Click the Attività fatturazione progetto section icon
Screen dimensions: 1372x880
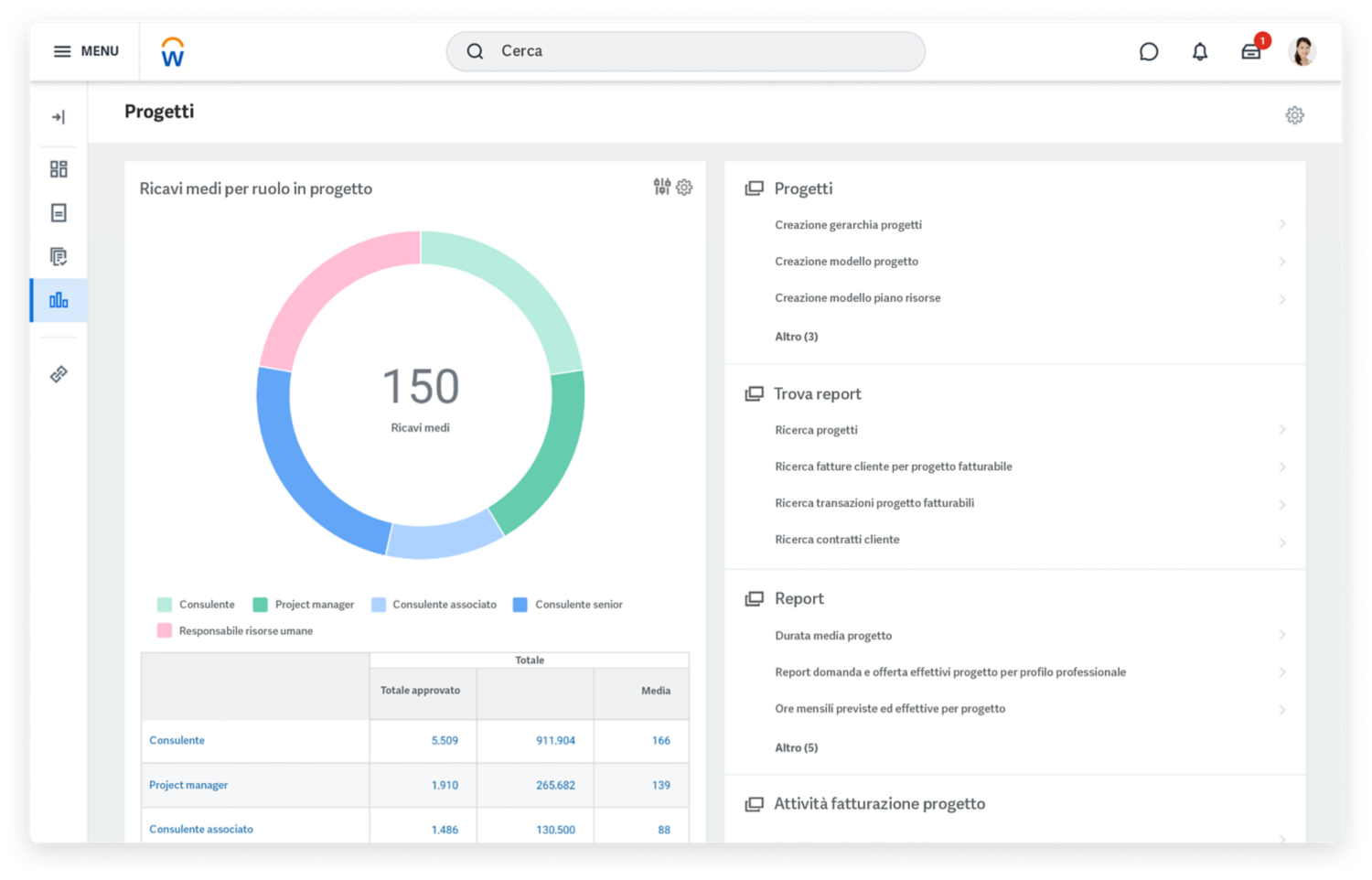coord(754,804)
